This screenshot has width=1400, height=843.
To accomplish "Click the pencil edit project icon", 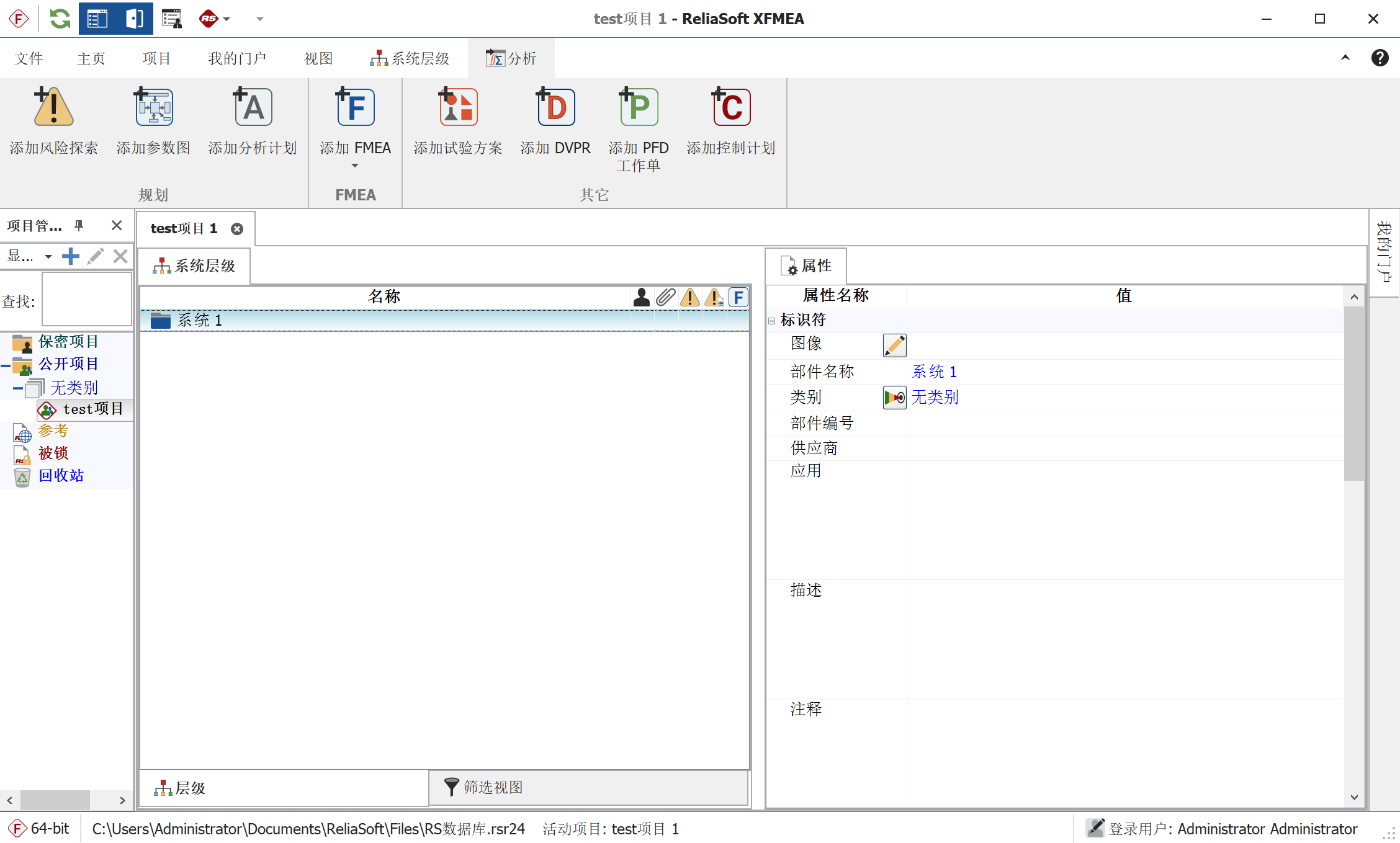I will click(96, 256).
